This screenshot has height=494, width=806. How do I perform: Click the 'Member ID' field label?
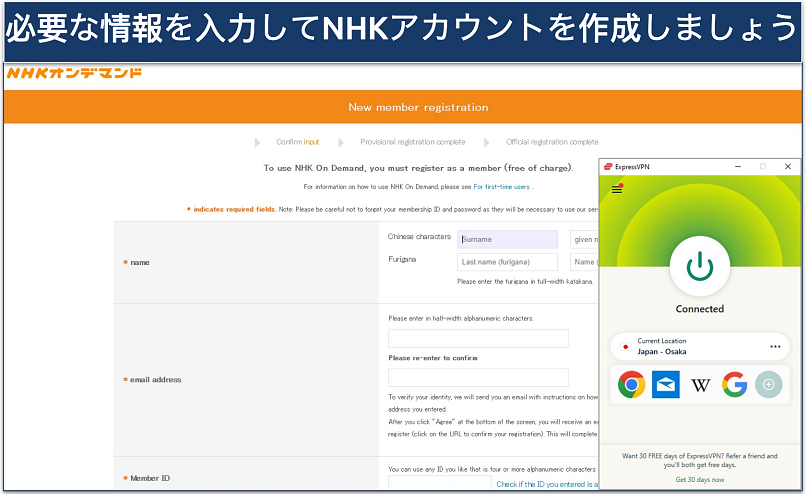(150, 479)
